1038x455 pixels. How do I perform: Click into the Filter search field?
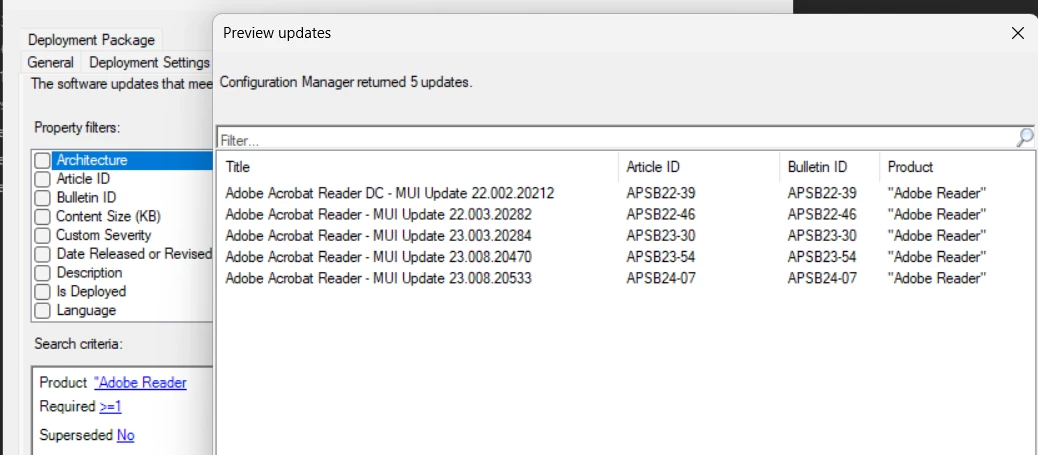(x=616, y=139)
